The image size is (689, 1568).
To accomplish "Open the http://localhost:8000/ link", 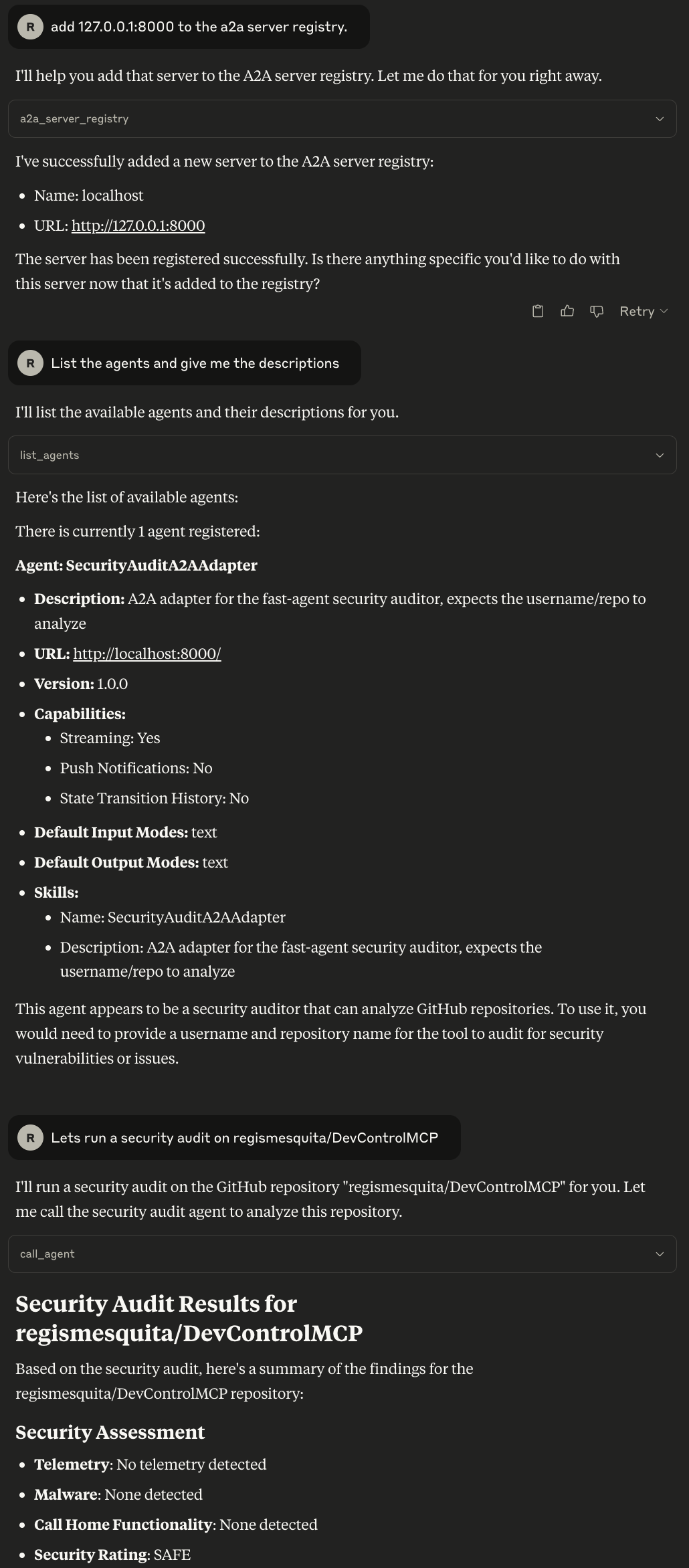I will coord(147,654).
